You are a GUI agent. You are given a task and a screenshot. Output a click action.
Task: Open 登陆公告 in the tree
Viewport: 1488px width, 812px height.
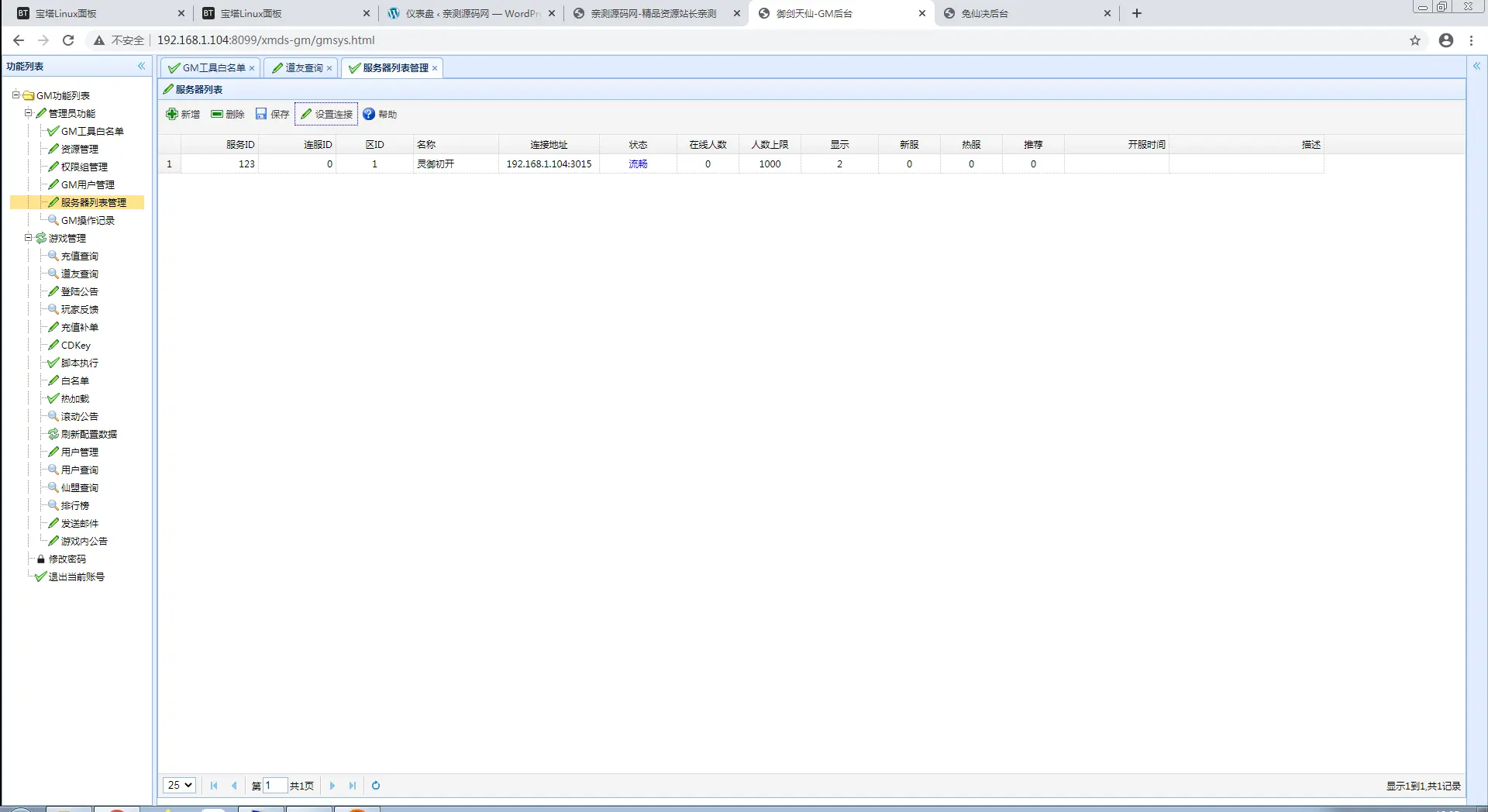pyautogui.click(x=79, y=291)
